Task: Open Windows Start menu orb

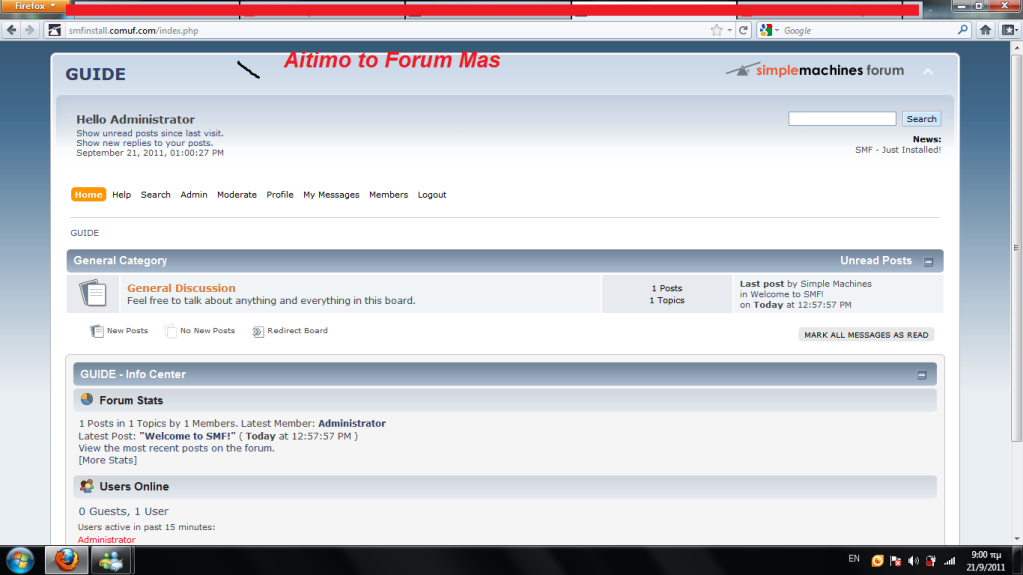Action: (x=21, y=559)
